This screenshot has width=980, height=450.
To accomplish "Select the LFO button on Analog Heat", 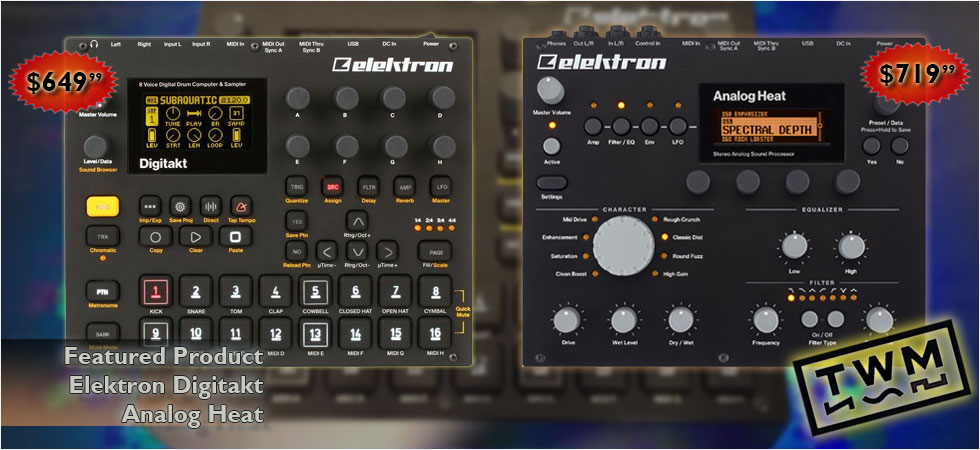I will point(677,127).
